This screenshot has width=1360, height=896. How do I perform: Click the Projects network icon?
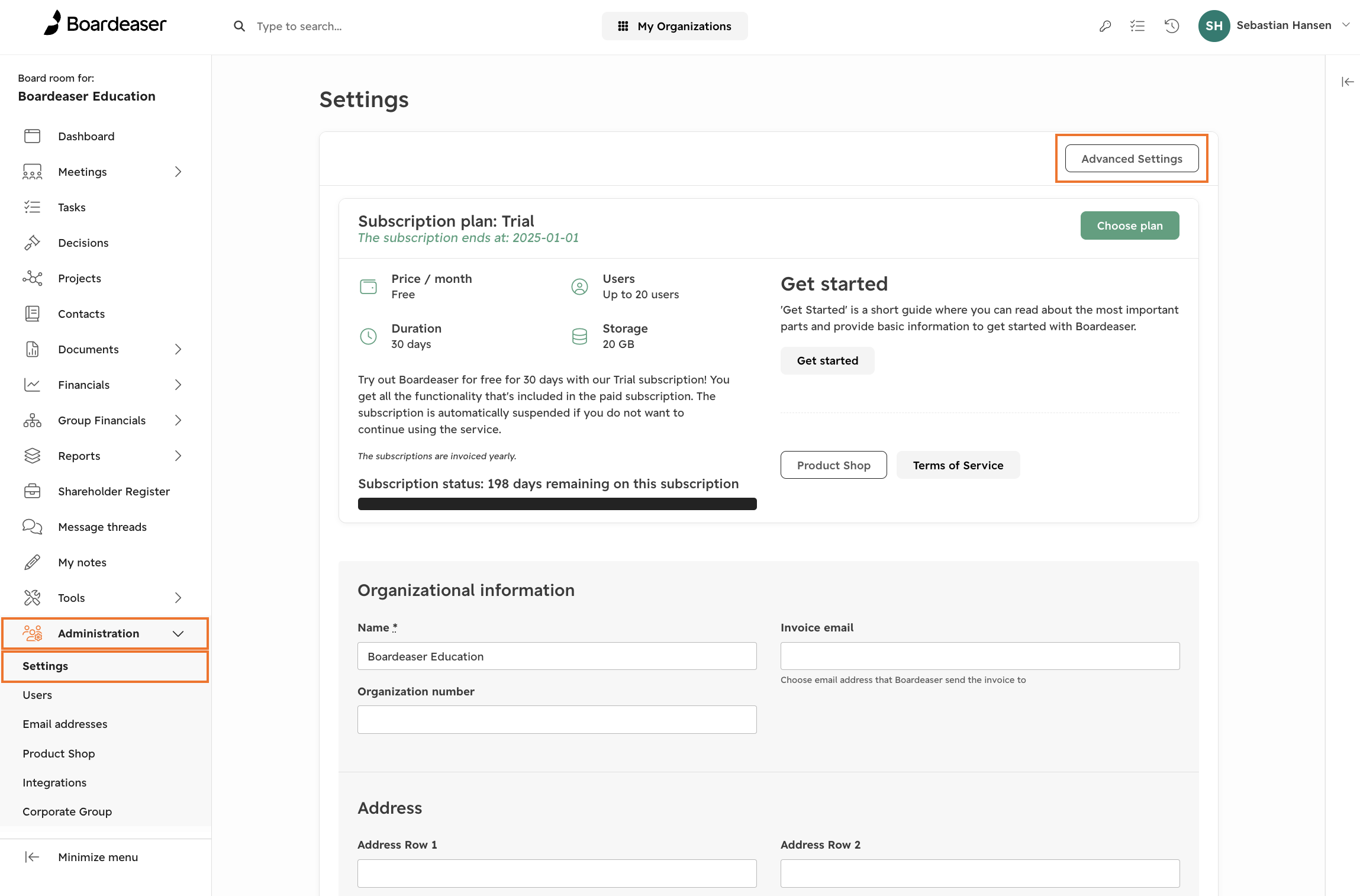(x=32, y=278)
